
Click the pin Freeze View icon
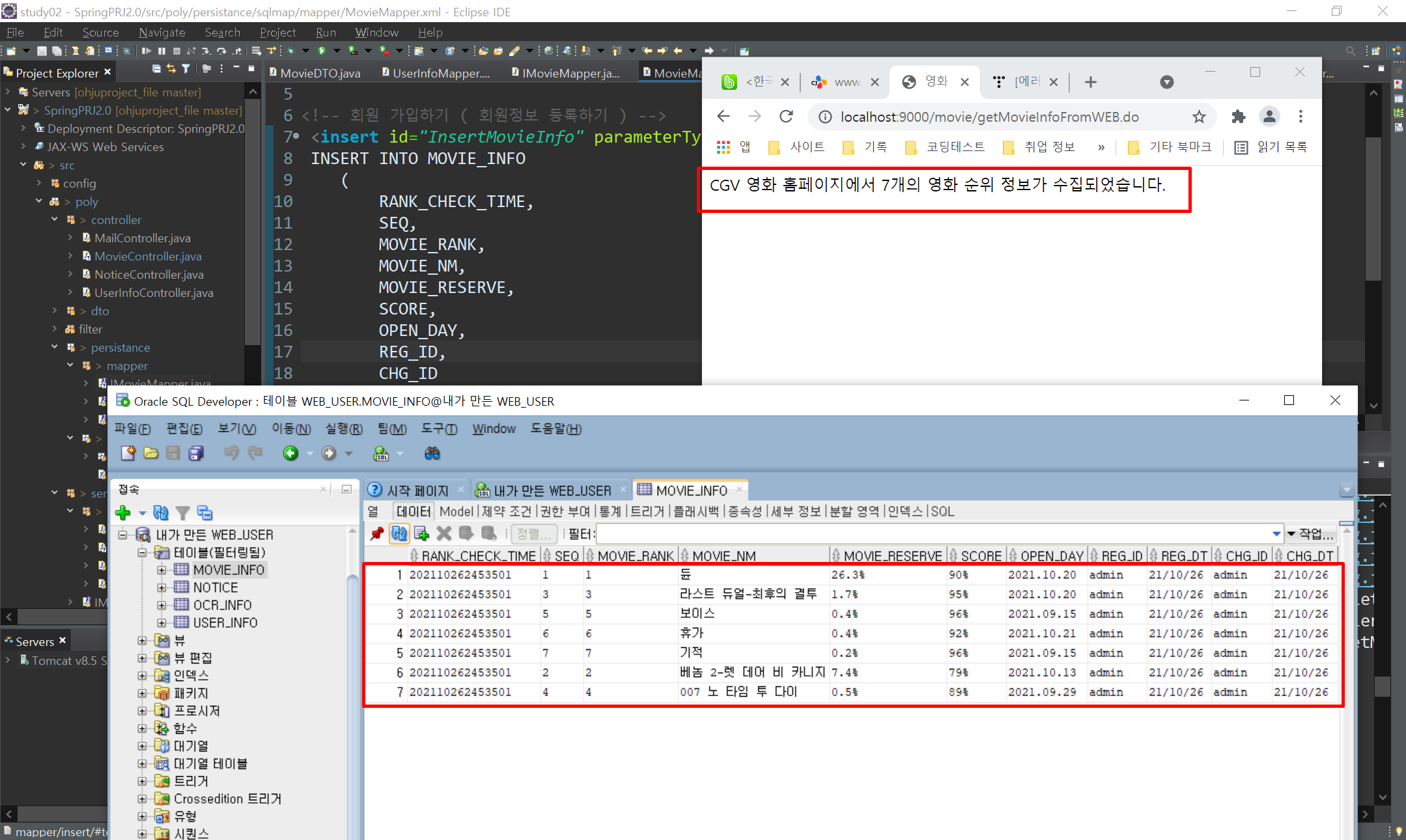pos(376,534)
